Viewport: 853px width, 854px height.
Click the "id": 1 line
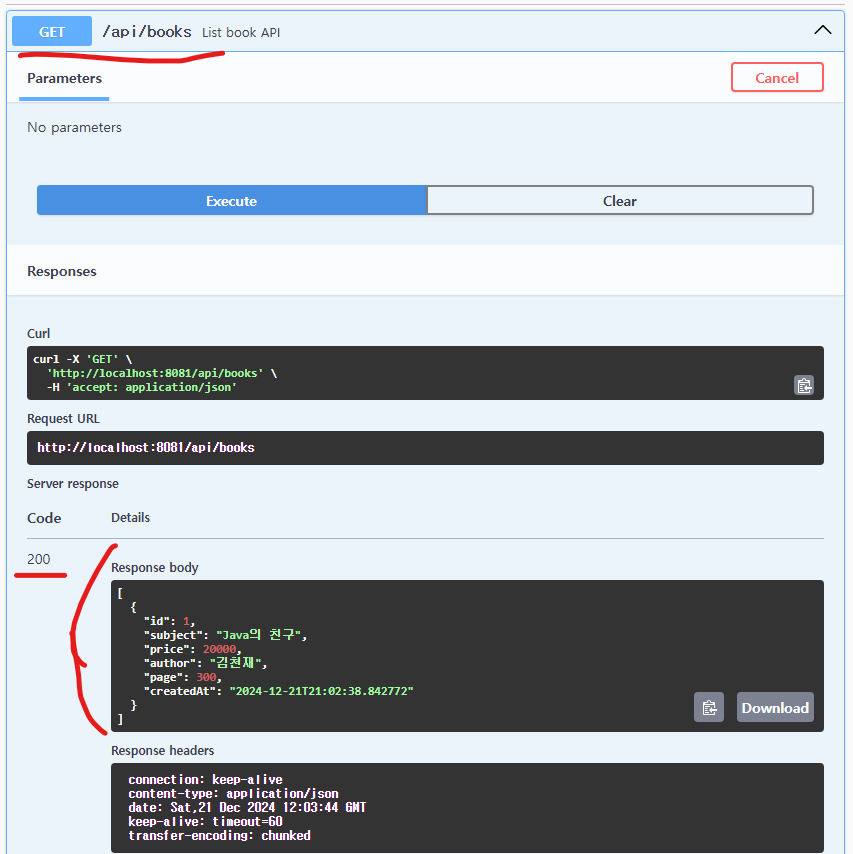point(169,621)
